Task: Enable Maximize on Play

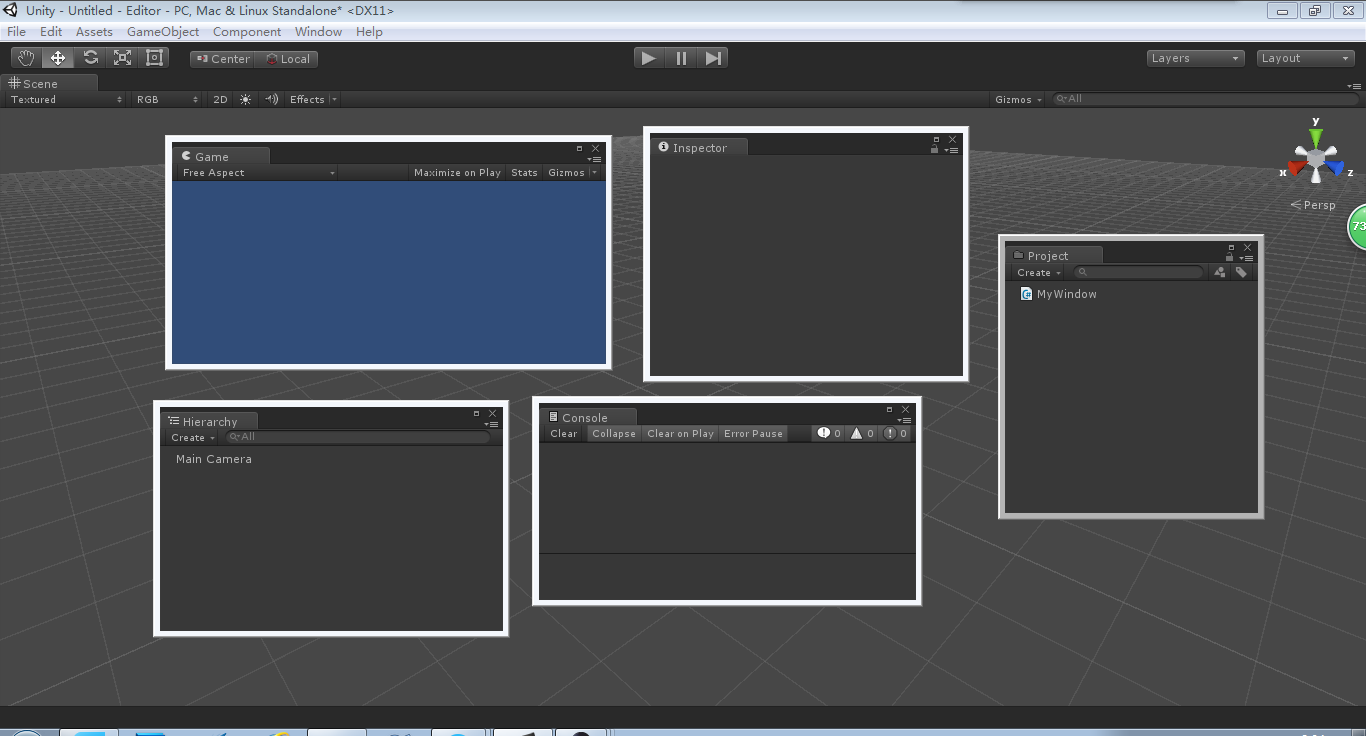Action: pyautogui.click(x=457, y=172)
